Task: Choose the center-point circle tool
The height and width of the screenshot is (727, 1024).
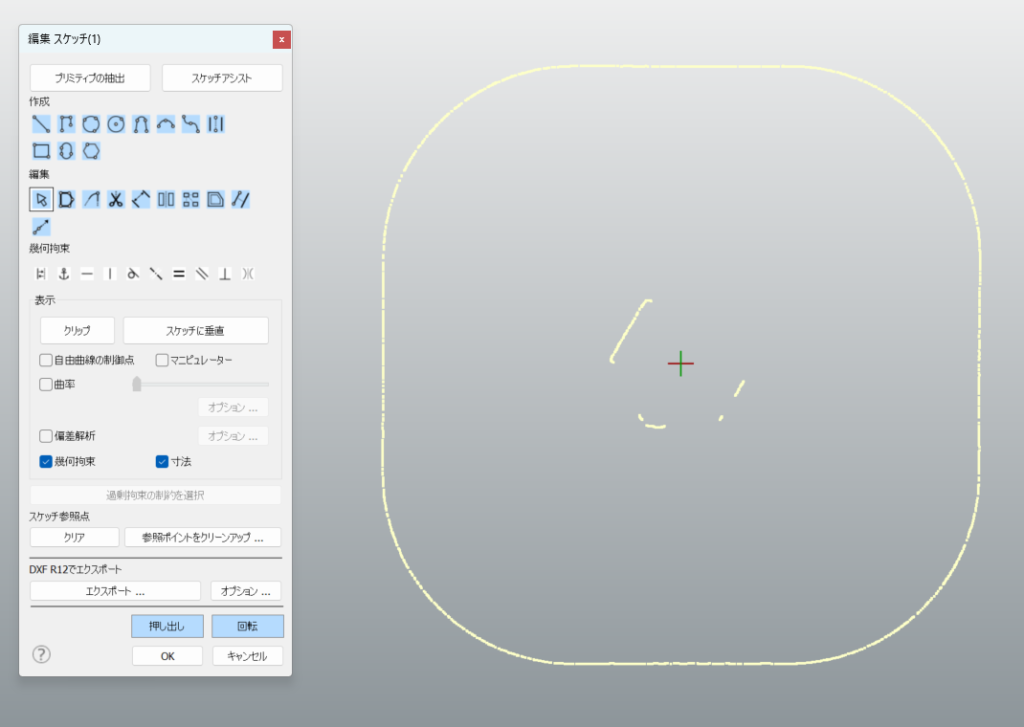Action: pos(116,124)
